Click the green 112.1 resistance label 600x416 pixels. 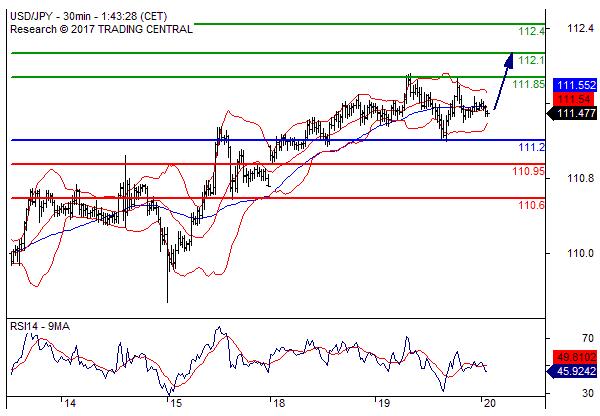pos(531,60)
